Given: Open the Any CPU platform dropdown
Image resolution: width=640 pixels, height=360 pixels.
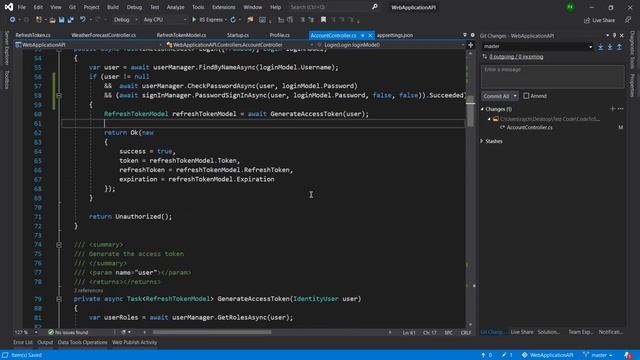Looking at the screenshot, I should pyautogui.click(x=165, y=20).
